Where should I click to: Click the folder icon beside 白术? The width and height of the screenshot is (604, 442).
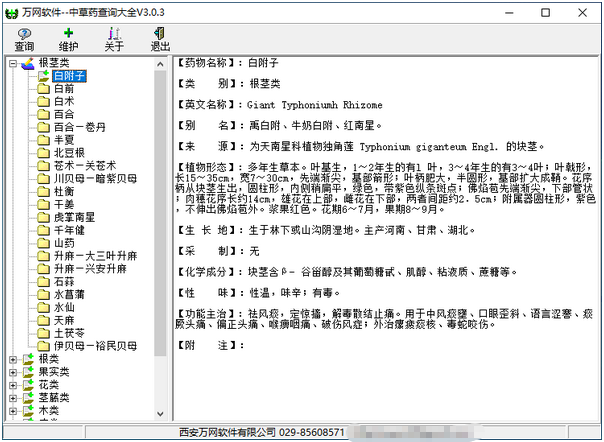tap(43, 101)
